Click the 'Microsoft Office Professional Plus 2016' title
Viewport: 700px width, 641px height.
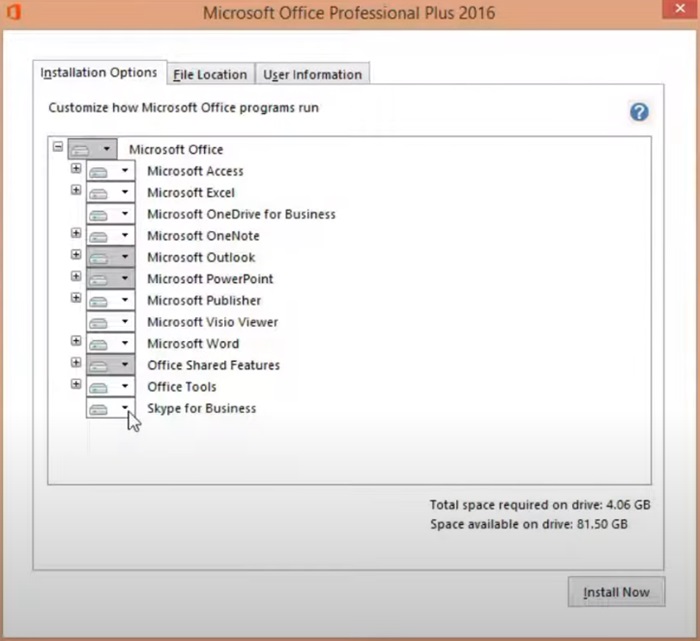point(349,12)
